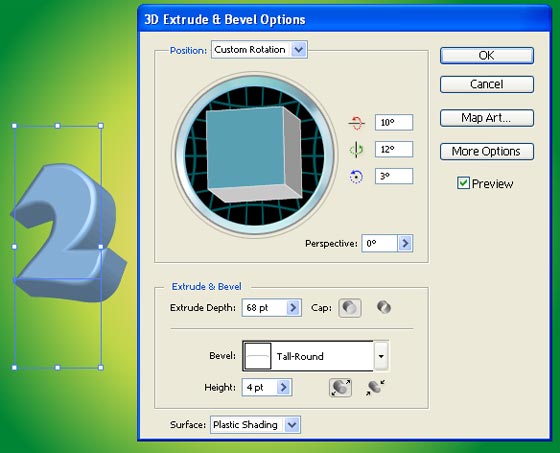
Task: Click the OK button
Action: 487,56
